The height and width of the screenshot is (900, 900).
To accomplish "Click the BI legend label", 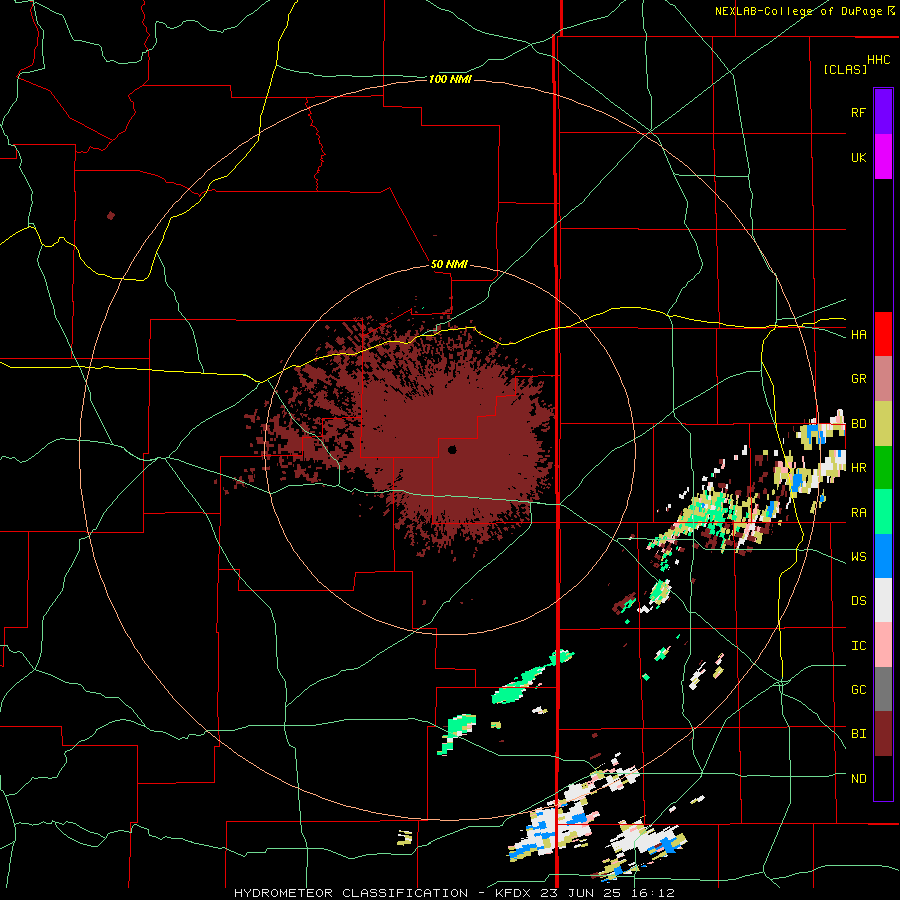I will click(x=858, y=734).
